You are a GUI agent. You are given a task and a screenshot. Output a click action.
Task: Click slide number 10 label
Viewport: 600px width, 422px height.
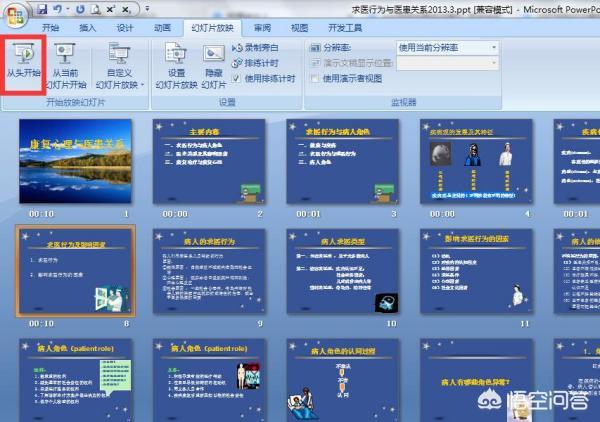coord(391,324)
